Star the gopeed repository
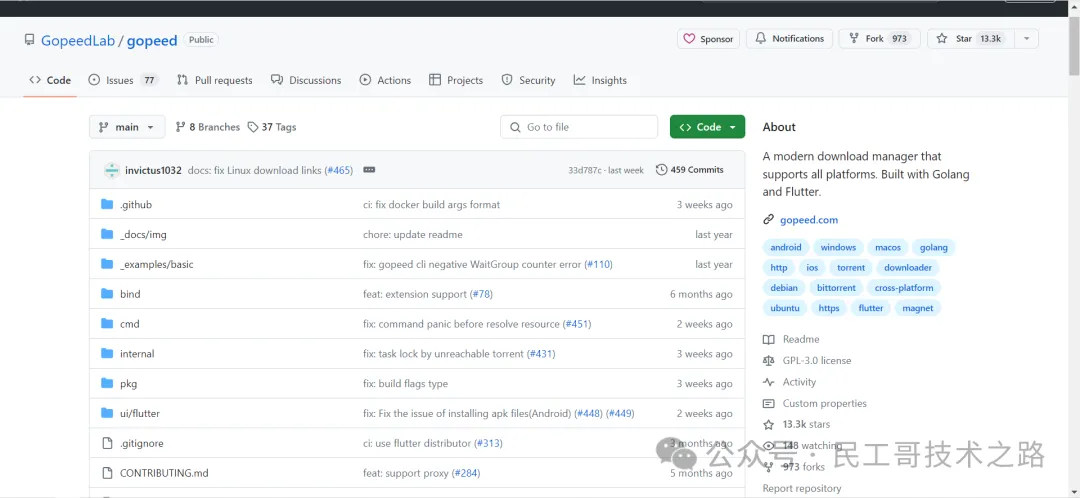 tap(971, 39)
